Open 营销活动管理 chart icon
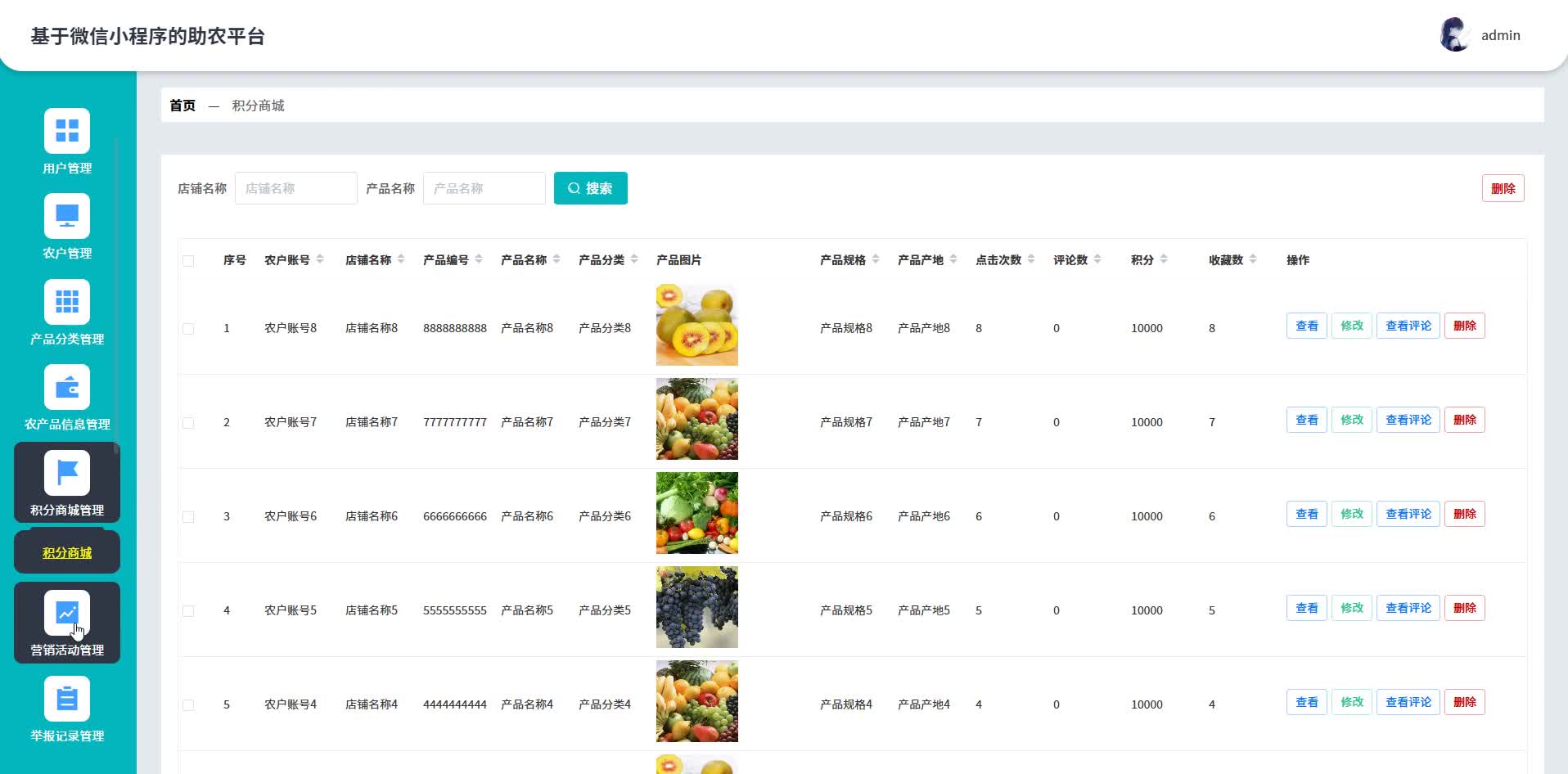This screenshot has height=774, width=1568. pyautogui.click(x=67, y=613)
